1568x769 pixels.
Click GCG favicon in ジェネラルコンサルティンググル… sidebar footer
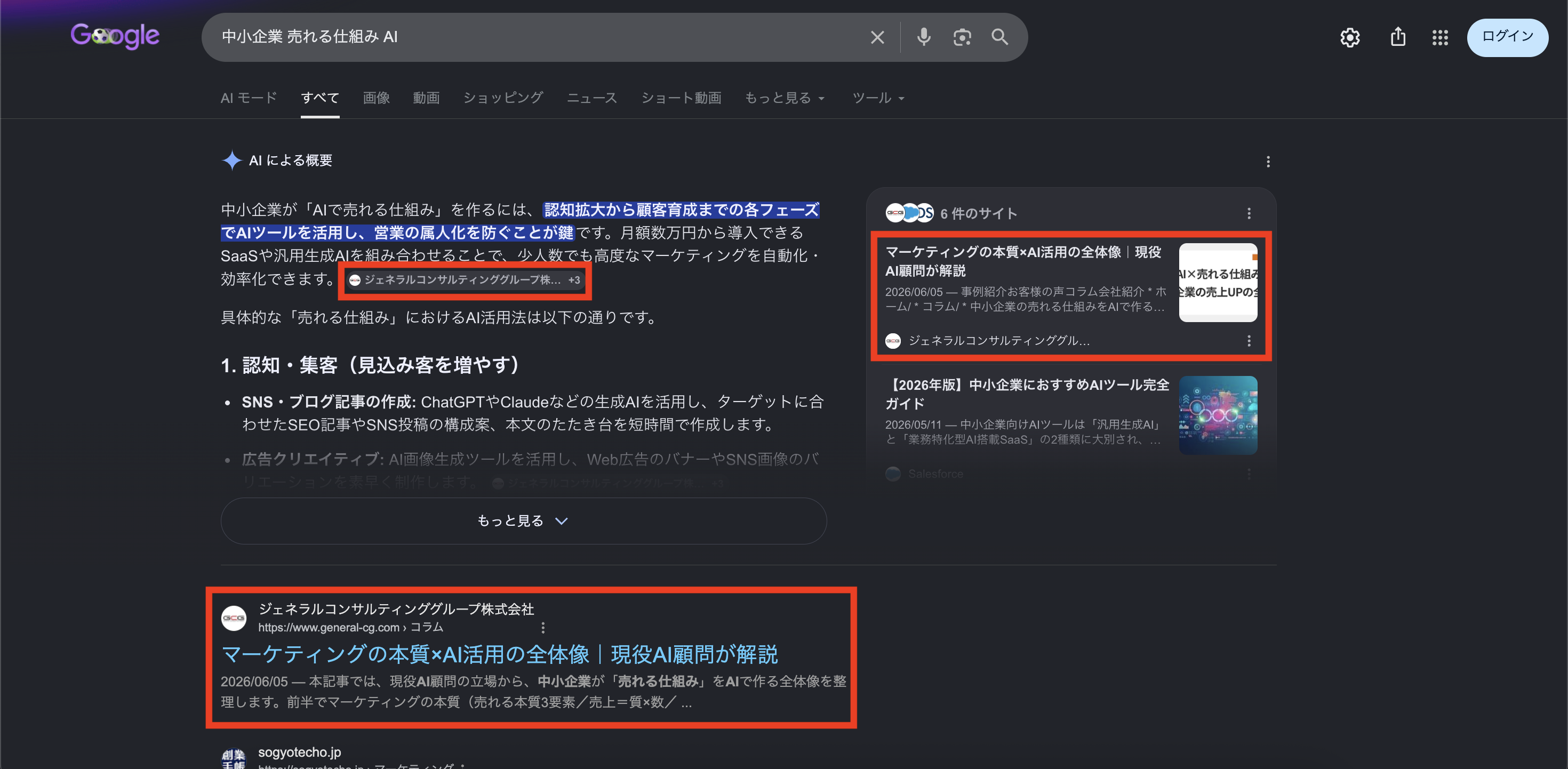click(x=893, y=341)
